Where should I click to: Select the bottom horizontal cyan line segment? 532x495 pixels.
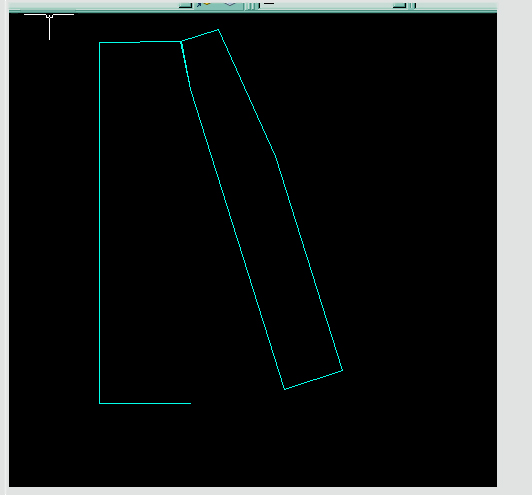pyautogui.click(x=145, y=403)
